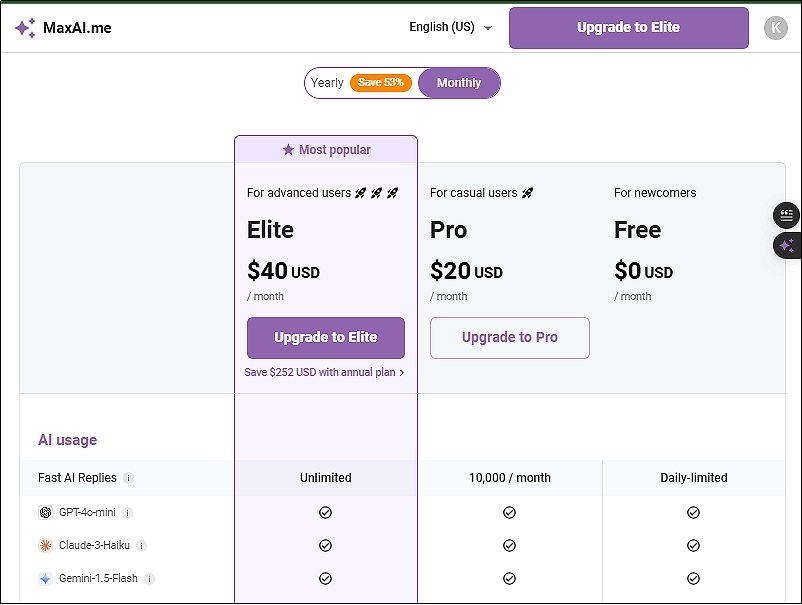
Task: Click the Claude-3-Haiku starburst icon
Action: click(44, 545)
